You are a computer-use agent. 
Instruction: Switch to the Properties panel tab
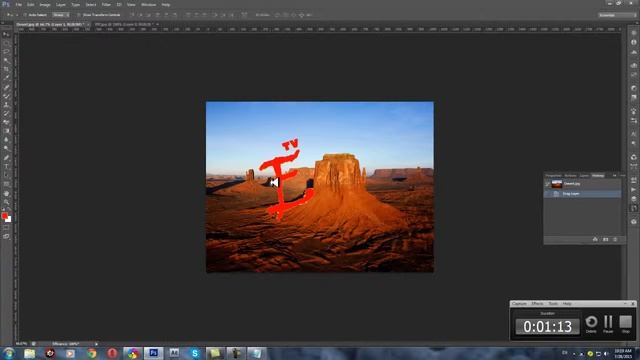553,176
